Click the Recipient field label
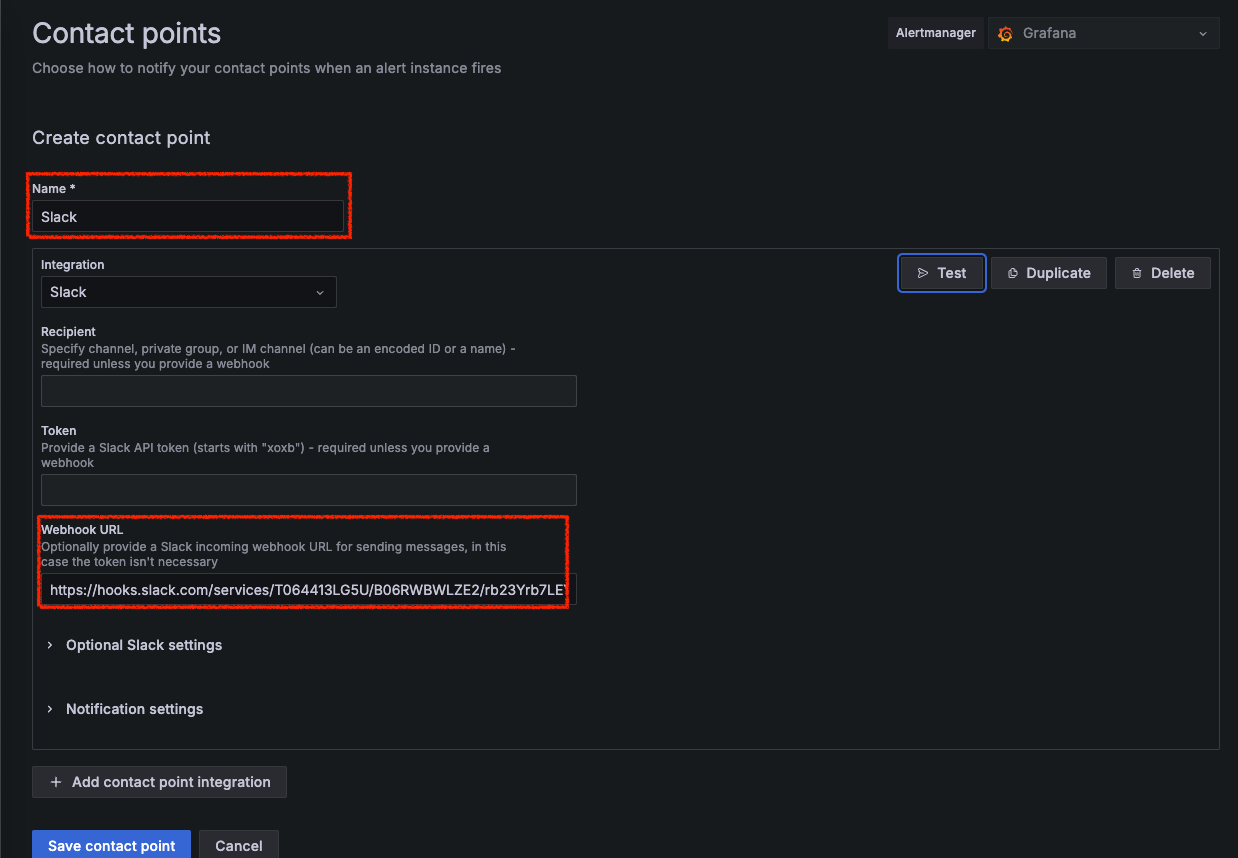 coord(68,332)
